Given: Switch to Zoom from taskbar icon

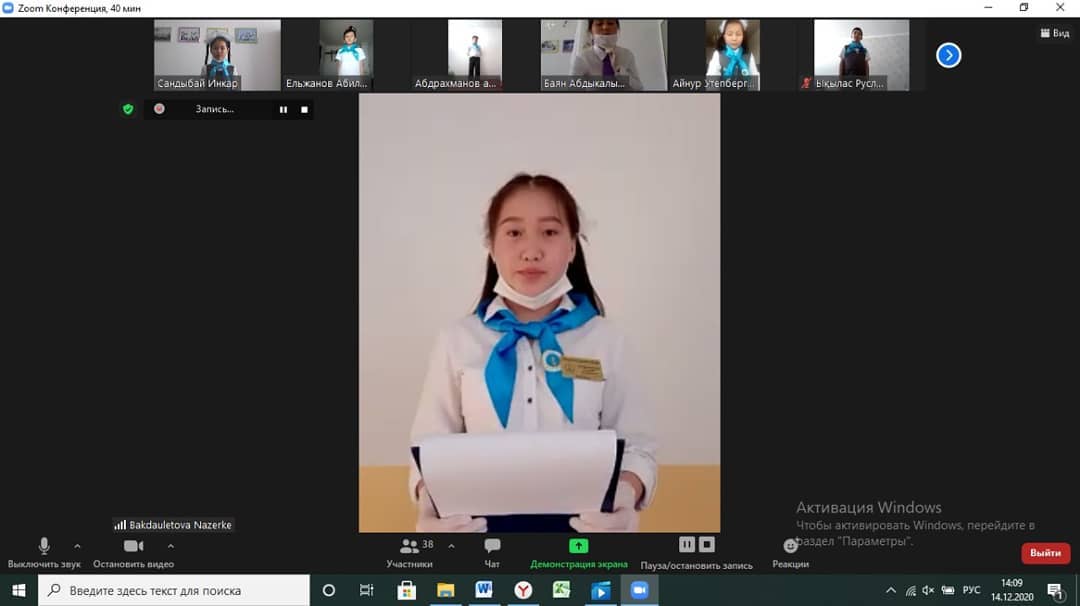Looking at the screenshot, I should tap(639, 590).
